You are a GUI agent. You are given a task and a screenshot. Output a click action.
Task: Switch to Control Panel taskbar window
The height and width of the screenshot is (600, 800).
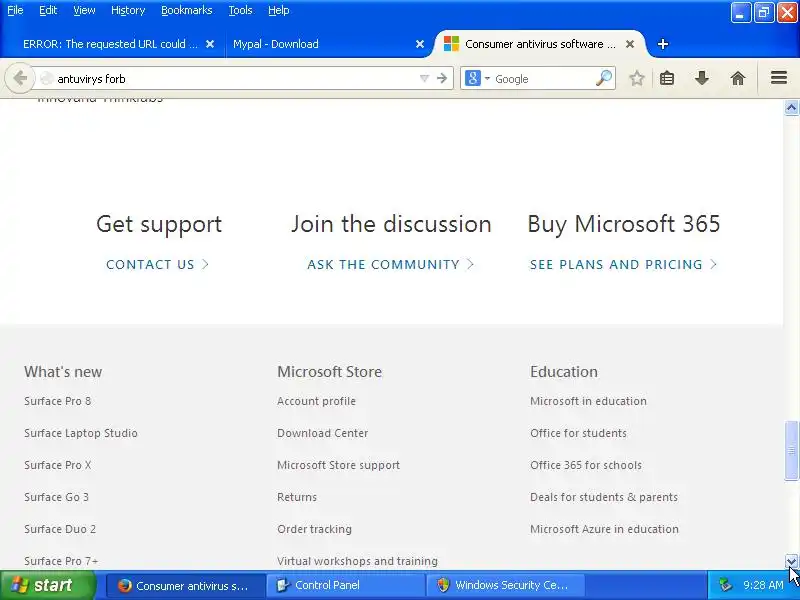tap(344, 586)
